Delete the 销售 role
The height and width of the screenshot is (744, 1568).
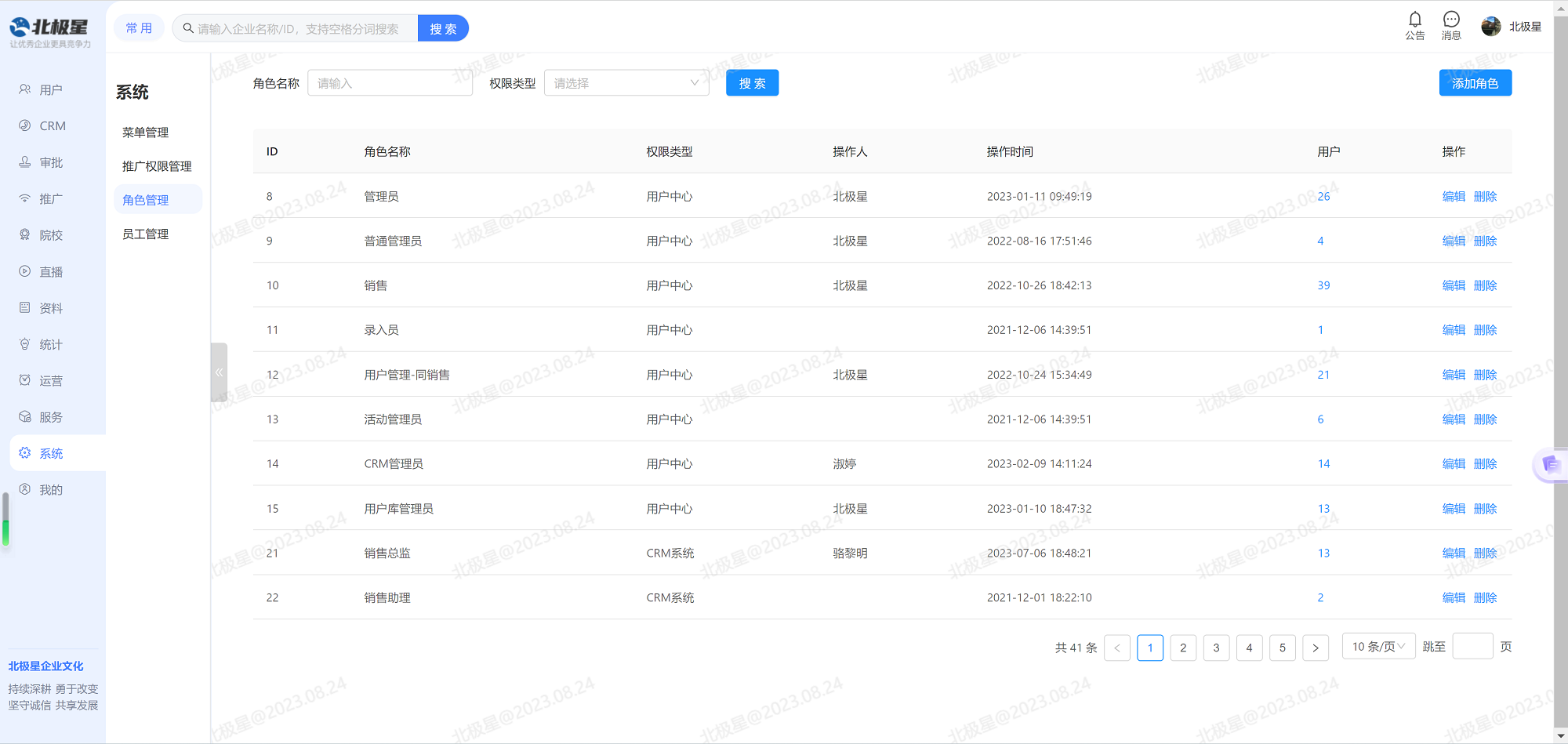coord(1485,285)
